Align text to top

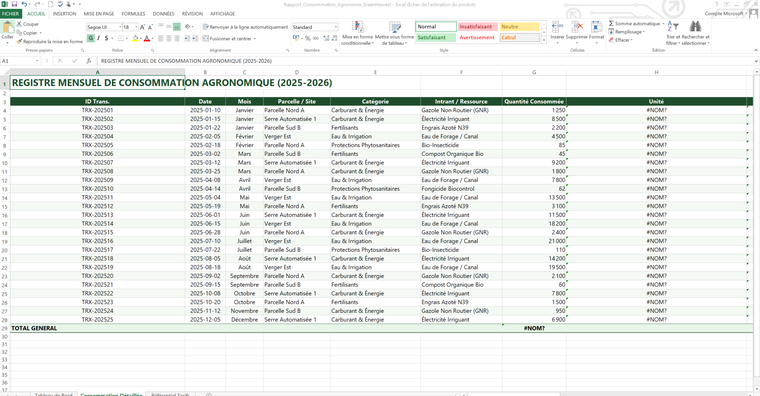click(x=160, y=27)
